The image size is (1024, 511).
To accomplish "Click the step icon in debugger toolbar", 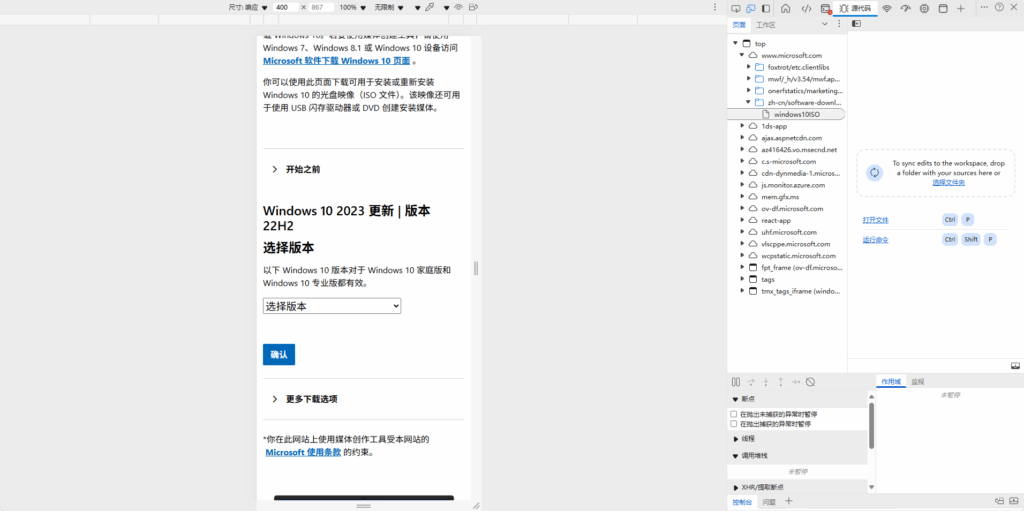I will pos(795,382).
